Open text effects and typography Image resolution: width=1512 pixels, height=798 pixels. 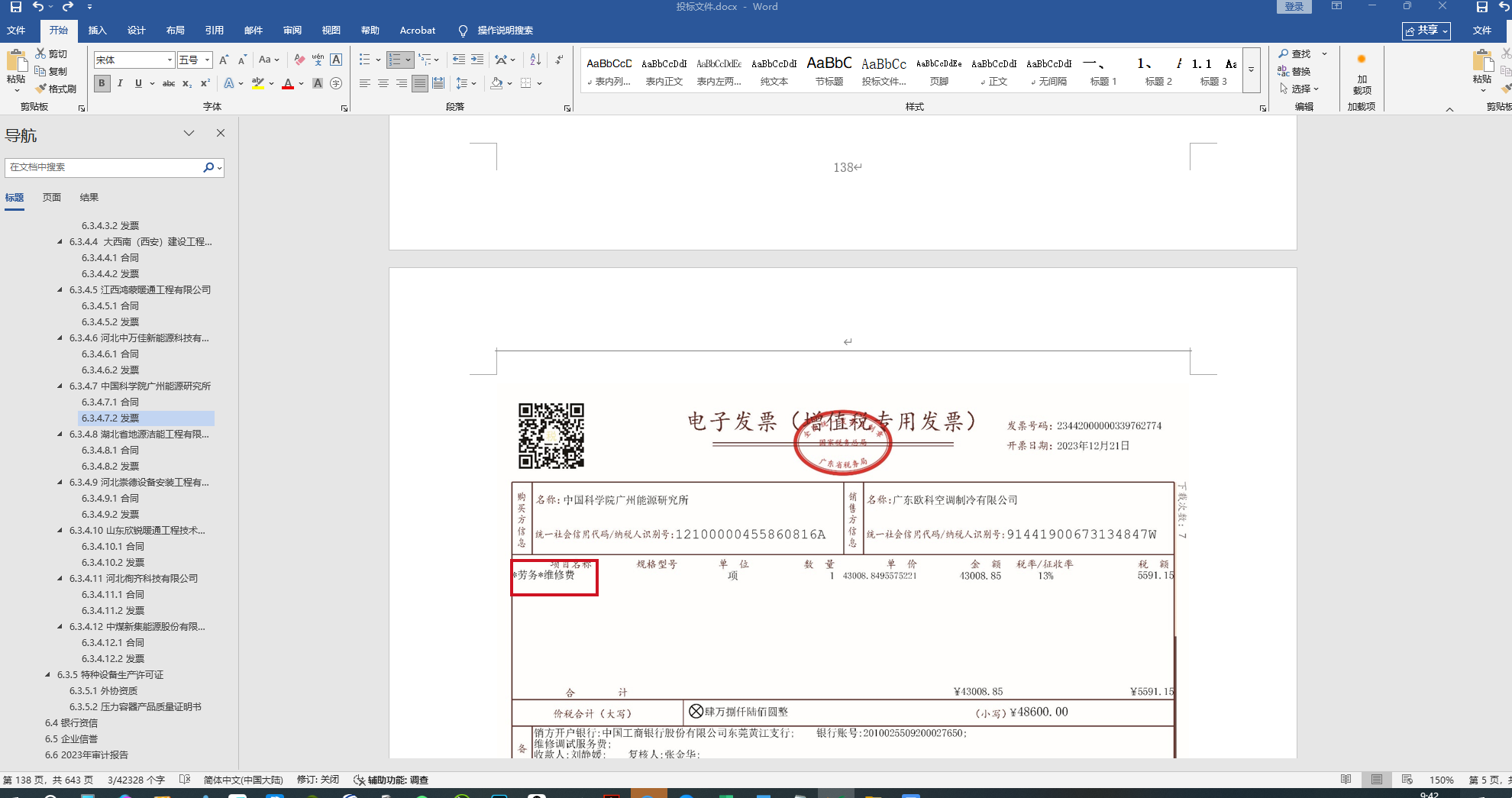tap(229, 83)
